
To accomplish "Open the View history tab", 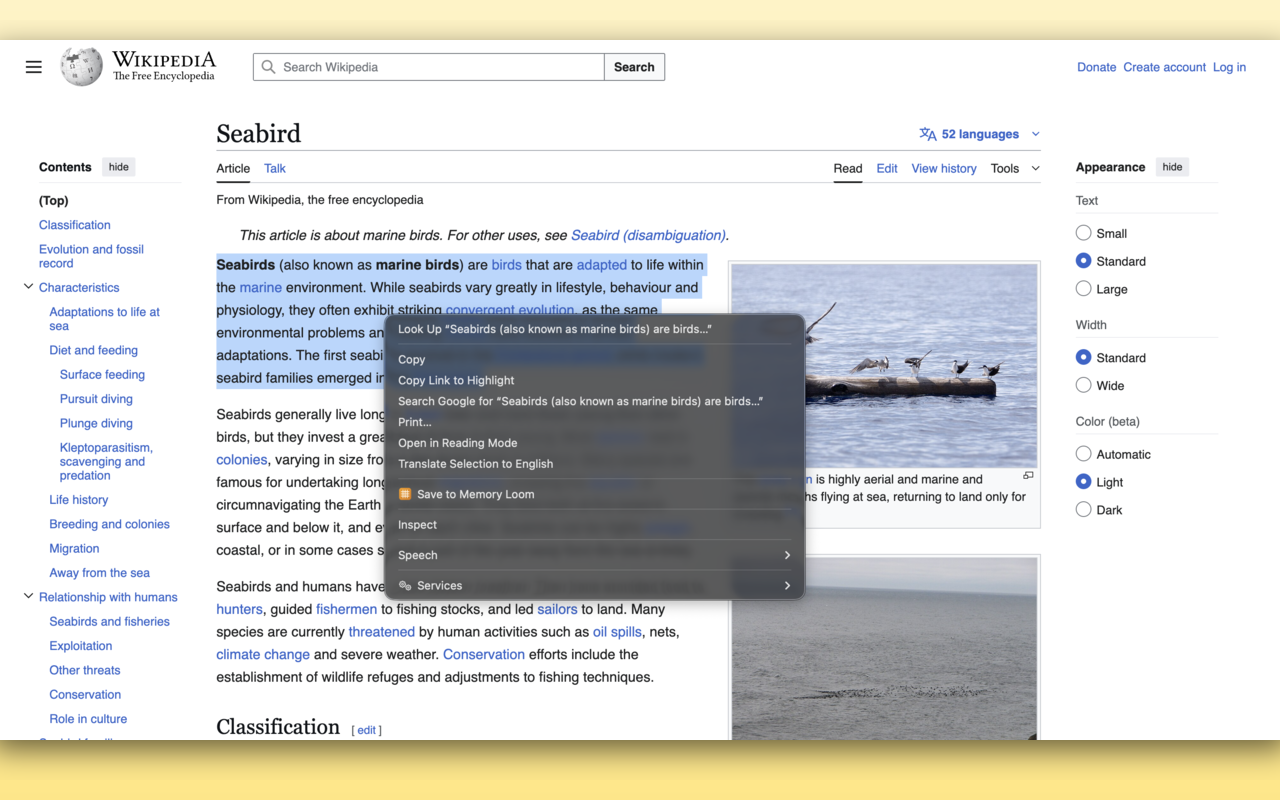I will [944, 168].
